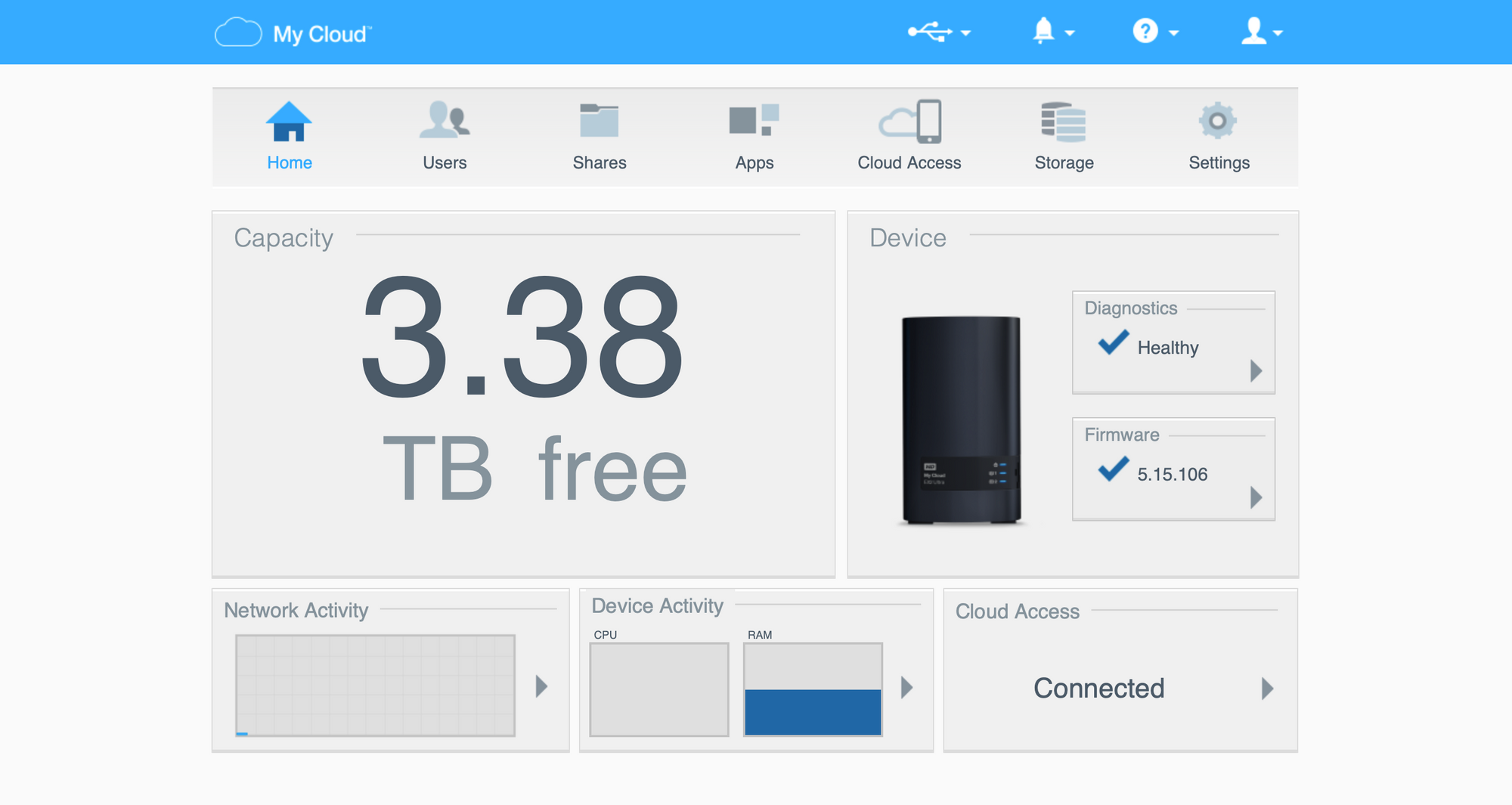The height and width of the screenshot is (805, 1512).
Task: Expand Diagnostics details with the arrow
Action: [x=1257, y=370]
